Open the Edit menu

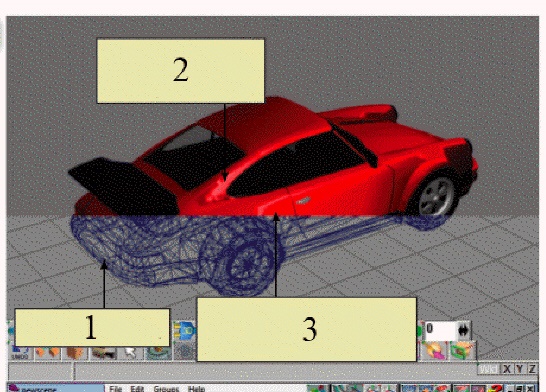coord(137,389)
